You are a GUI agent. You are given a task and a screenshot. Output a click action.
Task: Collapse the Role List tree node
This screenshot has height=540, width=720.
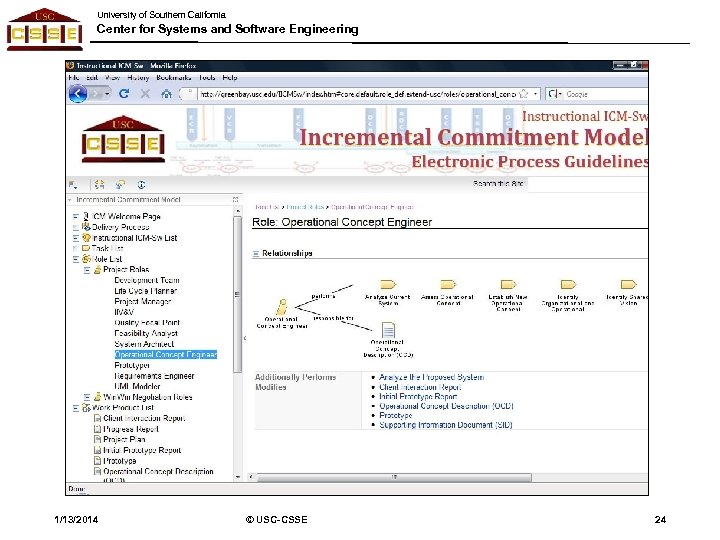click(76, 259)
